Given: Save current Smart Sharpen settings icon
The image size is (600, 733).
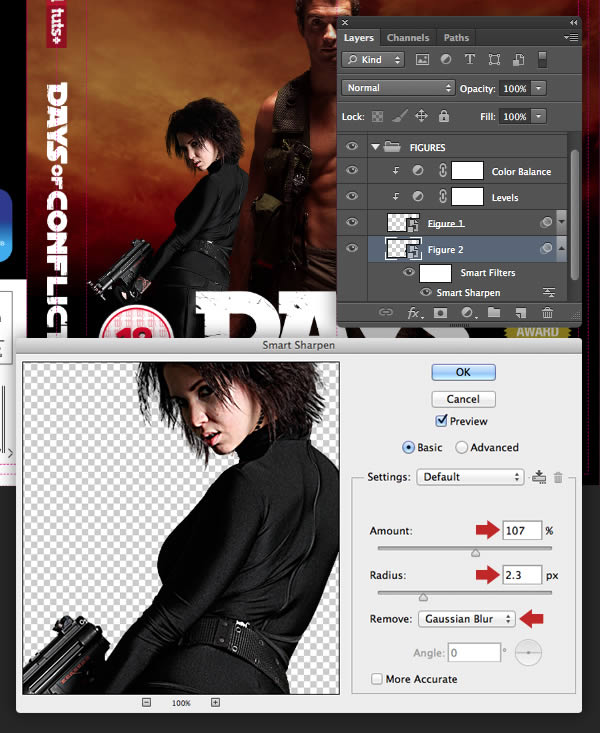Looking at the screenshot, I should pyautogui.click(x=539, y=477).
